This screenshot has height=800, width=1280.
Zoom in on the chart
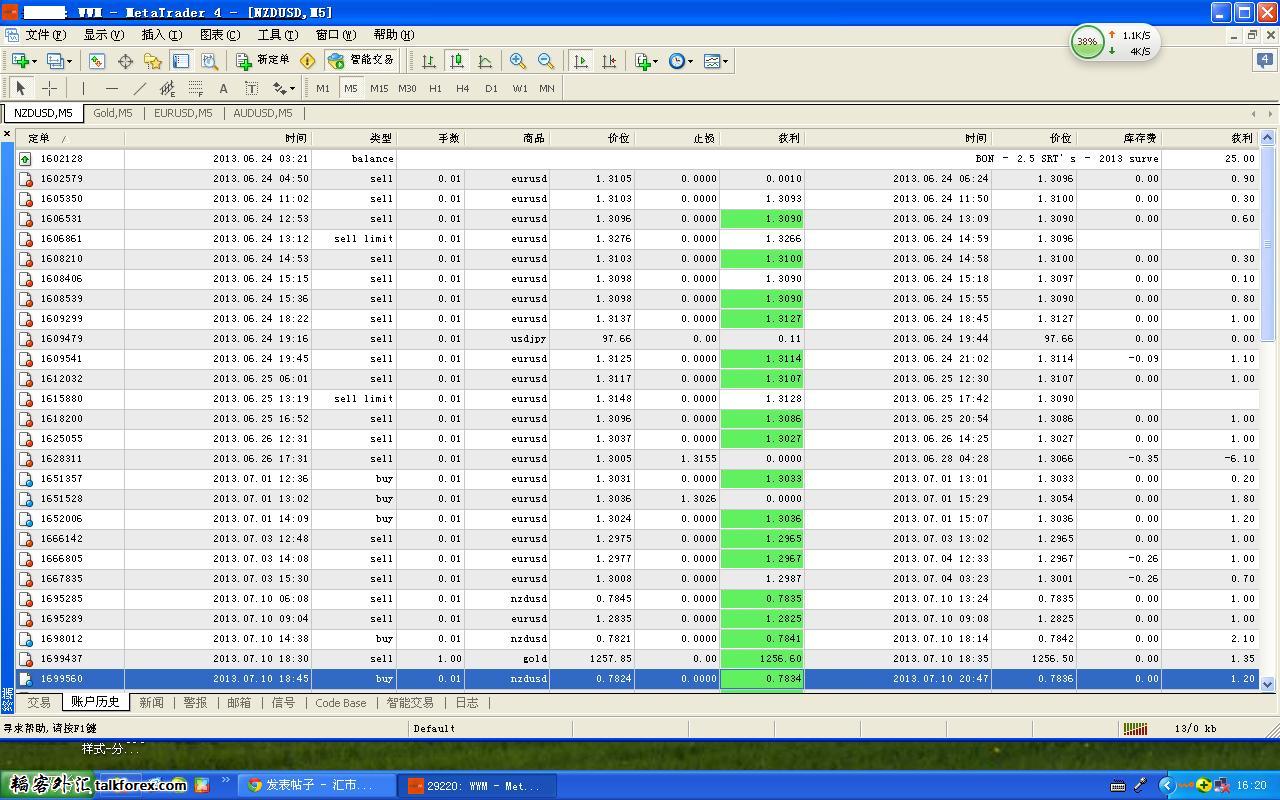[517, 61]
